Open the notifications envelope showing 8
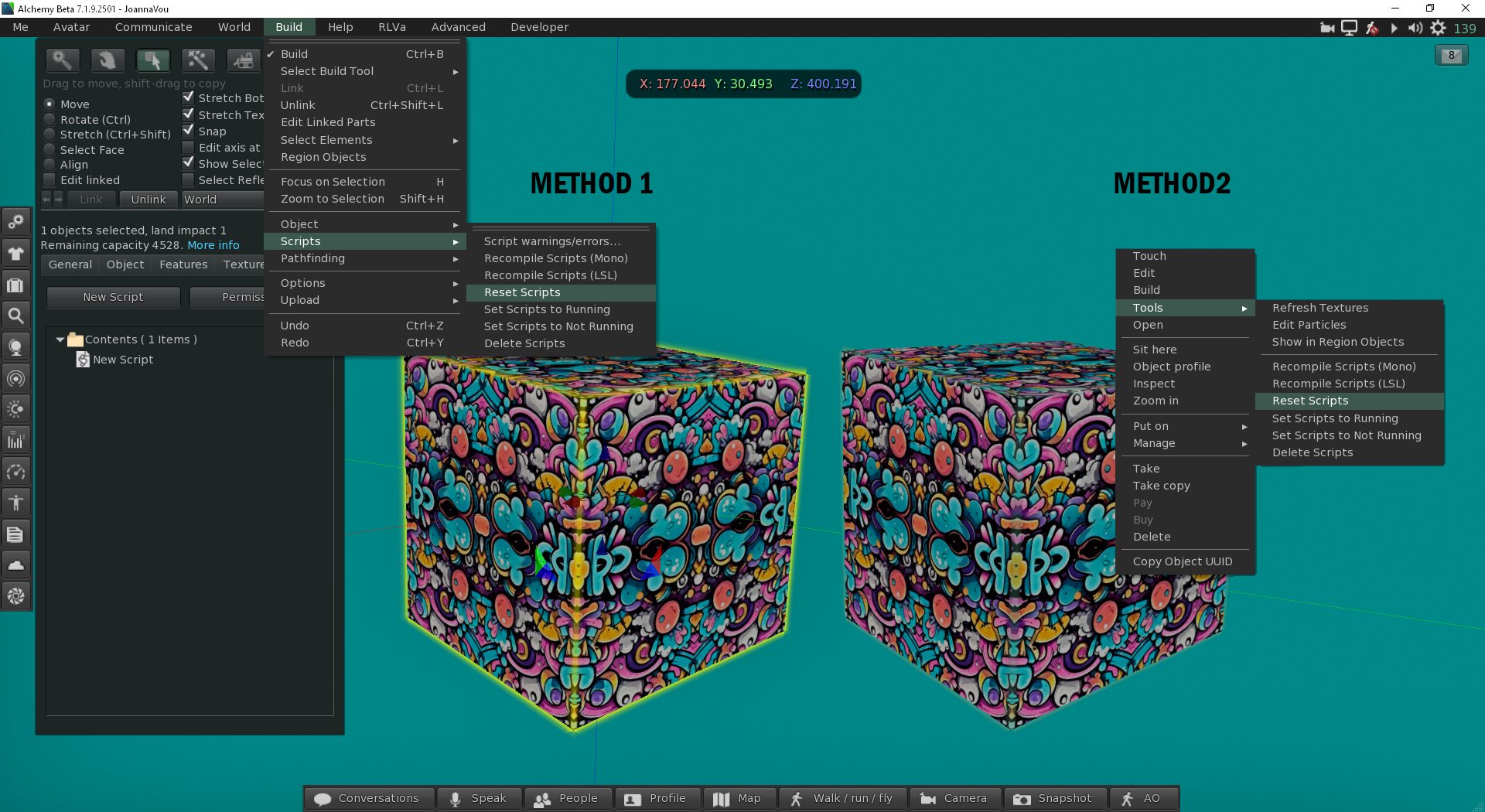Screen dimensions: 1485x812 (x=1451, y=56)
